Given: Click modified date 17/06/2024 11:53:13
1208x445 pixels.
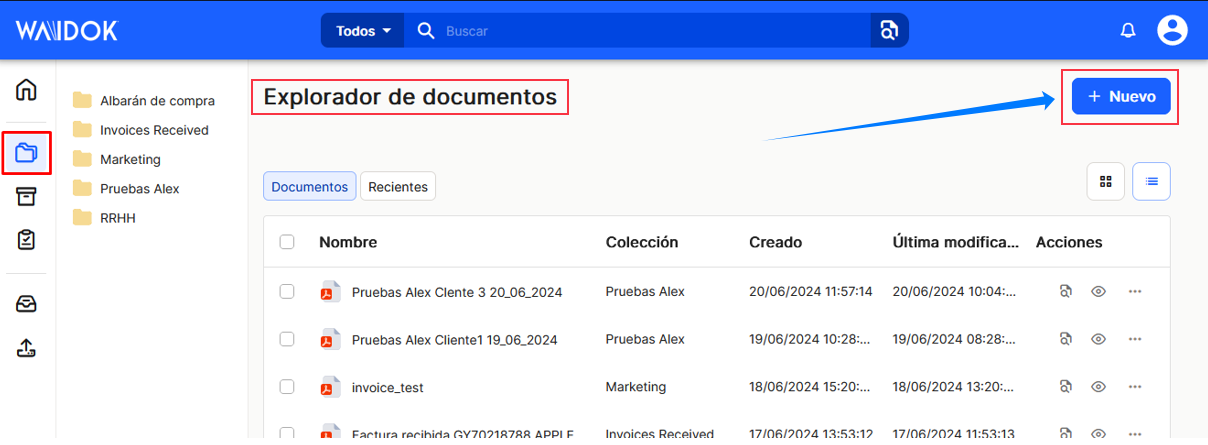Looking at the screenshot, I should coord(954,434).
